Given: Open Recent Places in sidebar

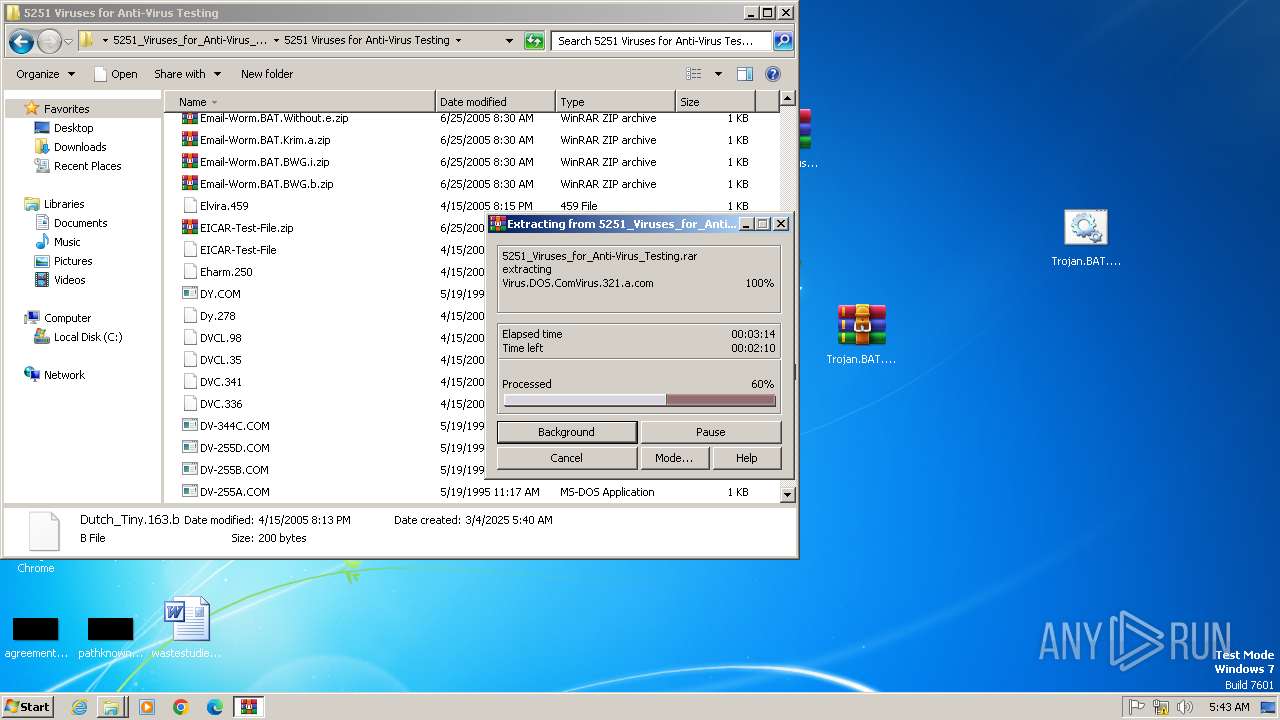Looking at the screenshot, I should (87, 166).
